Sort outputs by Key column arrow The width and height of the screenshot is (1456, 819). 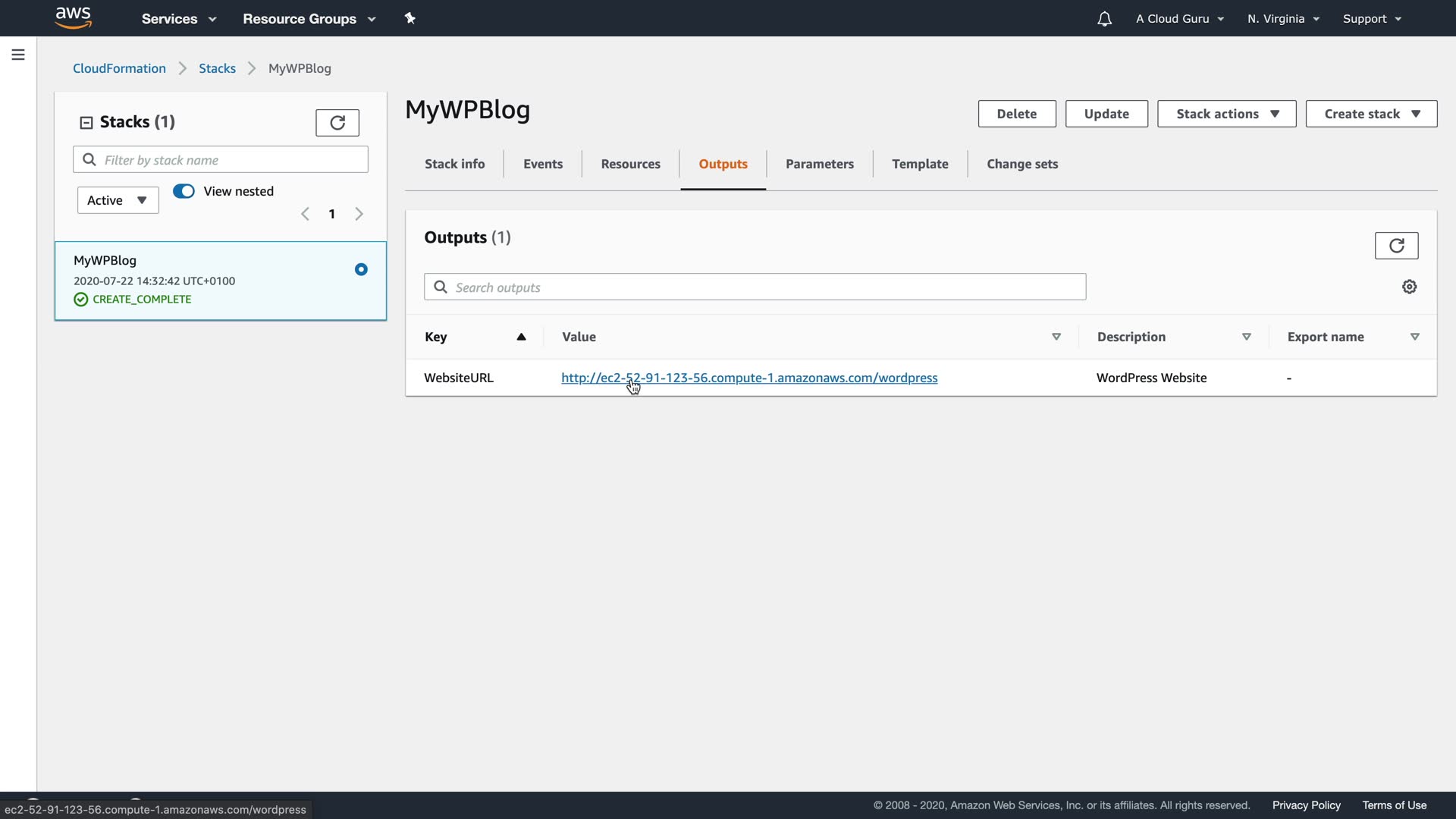click(521, 337)
